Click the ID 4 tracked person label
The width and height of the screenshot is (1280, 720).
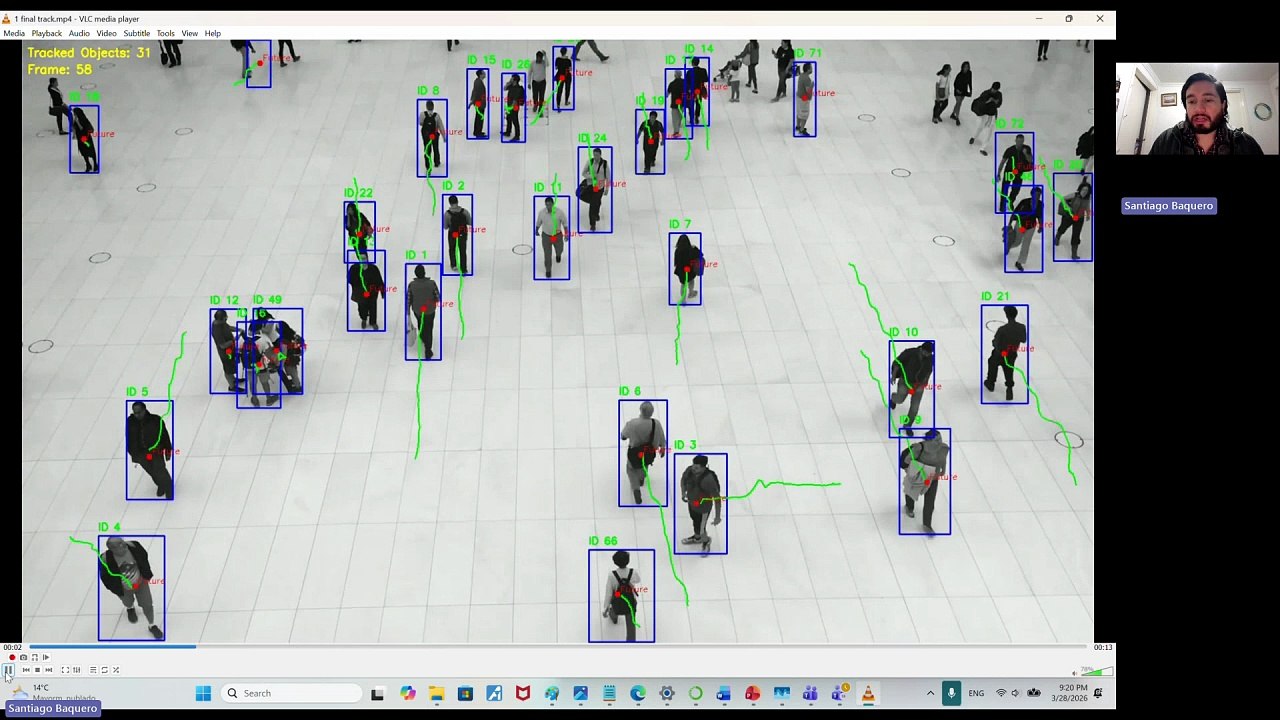109,527
